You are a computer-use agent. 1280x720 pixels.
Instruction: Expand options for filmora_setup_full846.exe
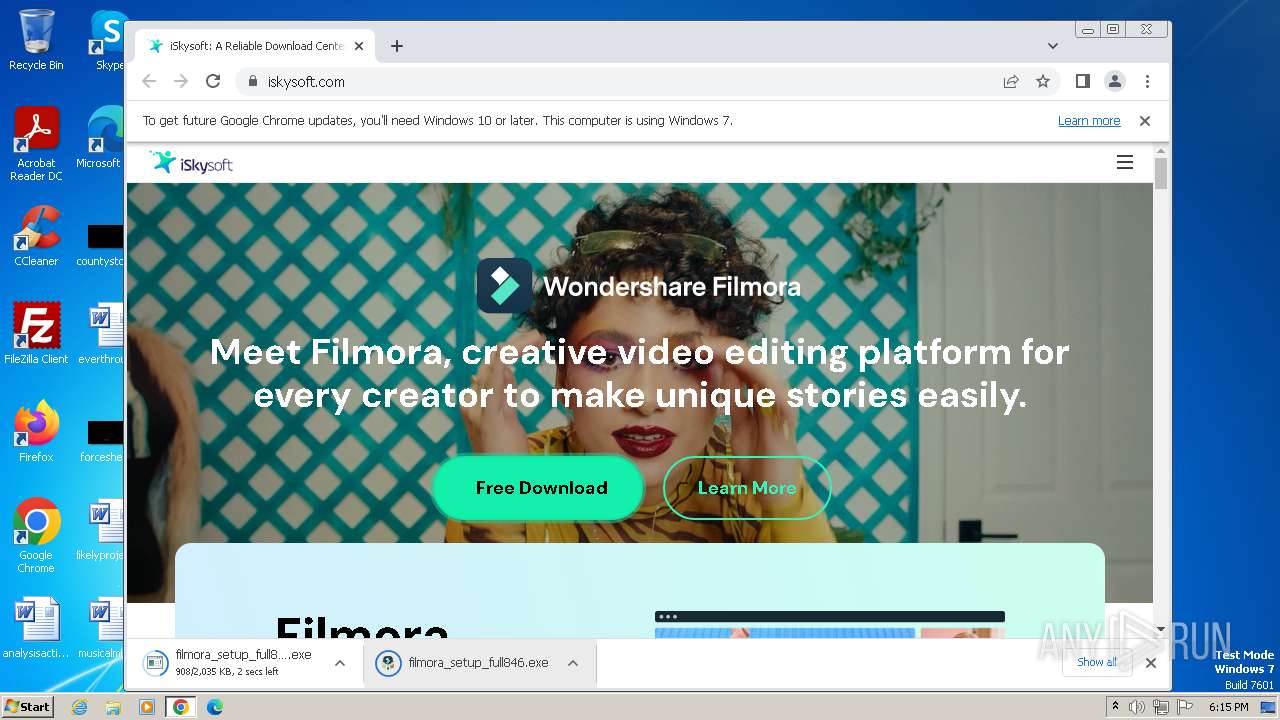click(x=573, y=663)
